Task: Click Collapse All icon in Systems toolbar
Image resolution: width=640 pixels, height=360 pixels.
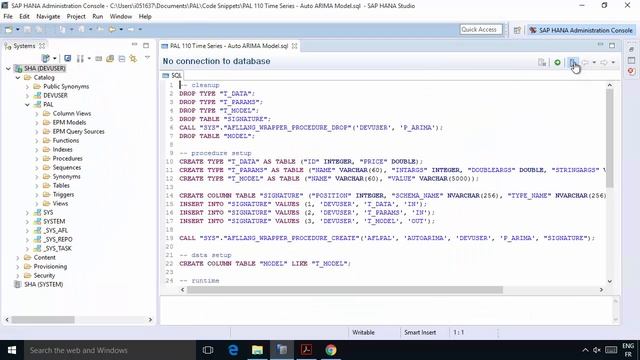Action: coord(122,59)
